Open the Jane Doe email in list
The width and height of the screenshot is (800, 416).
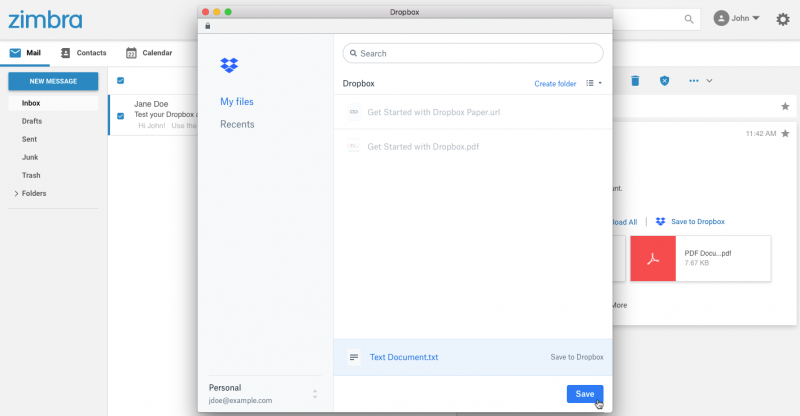(153, 115)
